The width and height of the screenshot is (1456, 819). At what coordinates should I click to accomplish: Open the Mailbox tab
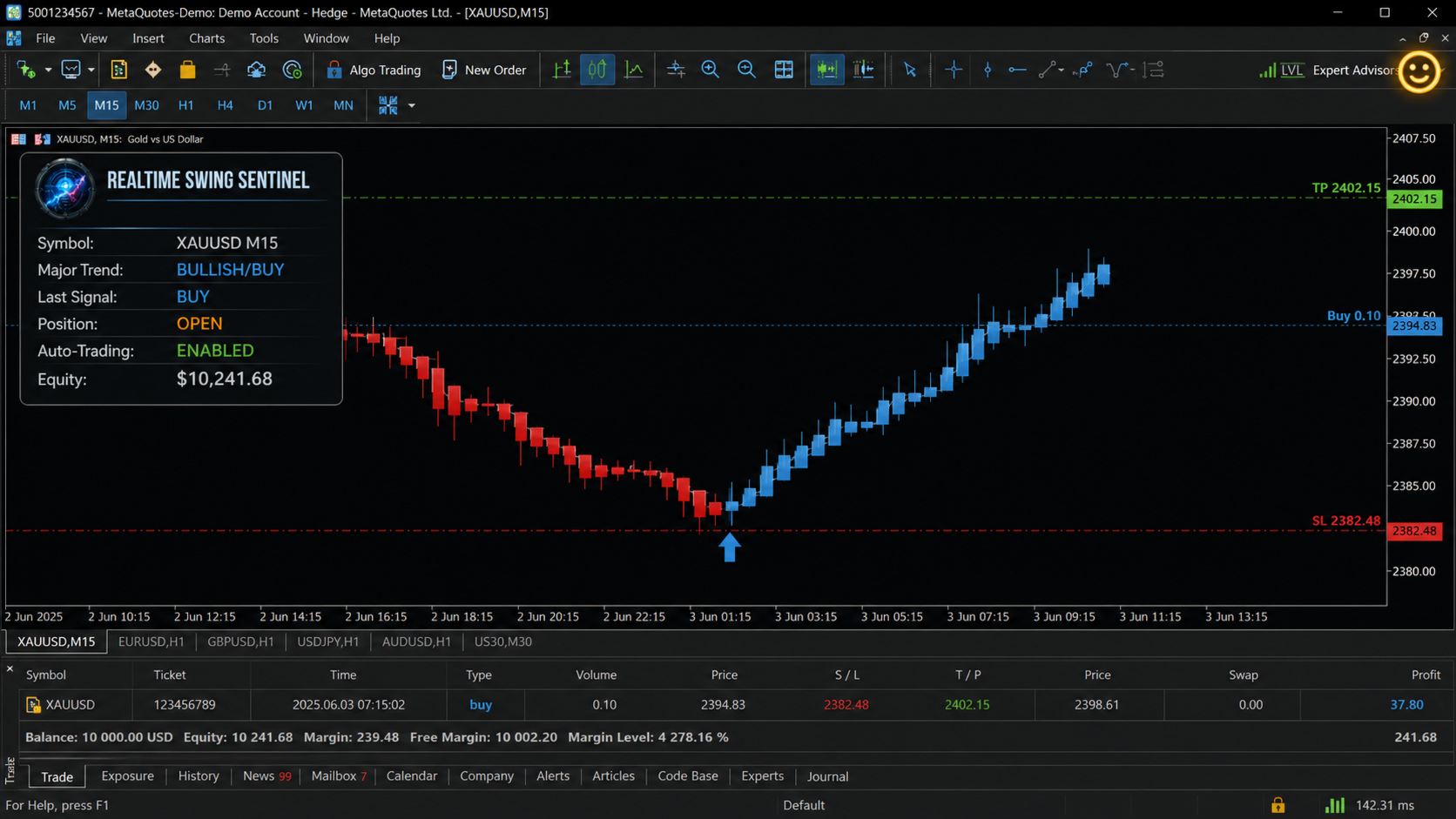(x=339, y=775)
